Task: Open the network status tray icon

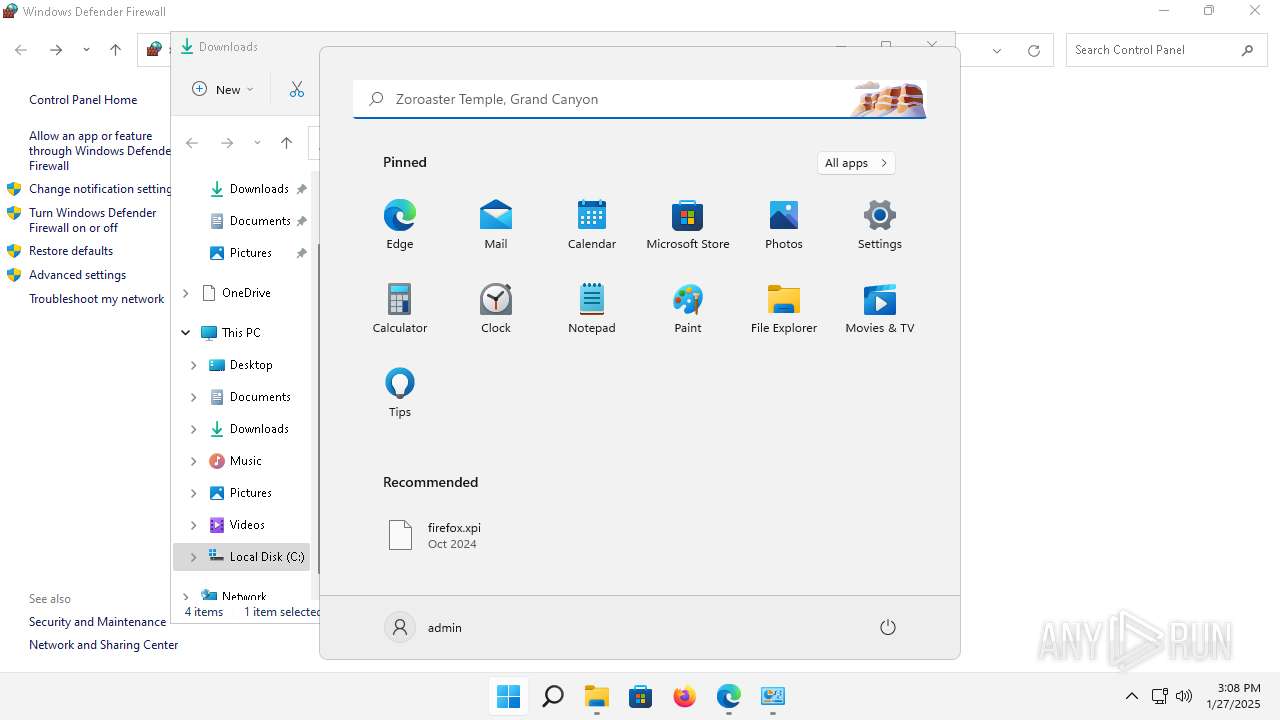Action: coord(1159,696)
